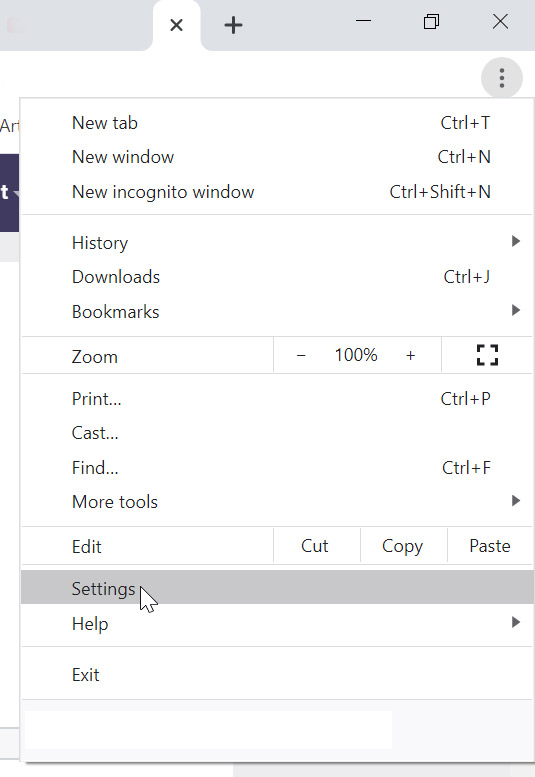The height and width of the screenshot is (777, 535).
Task: Click the Cut button
Action: point(317,546)
